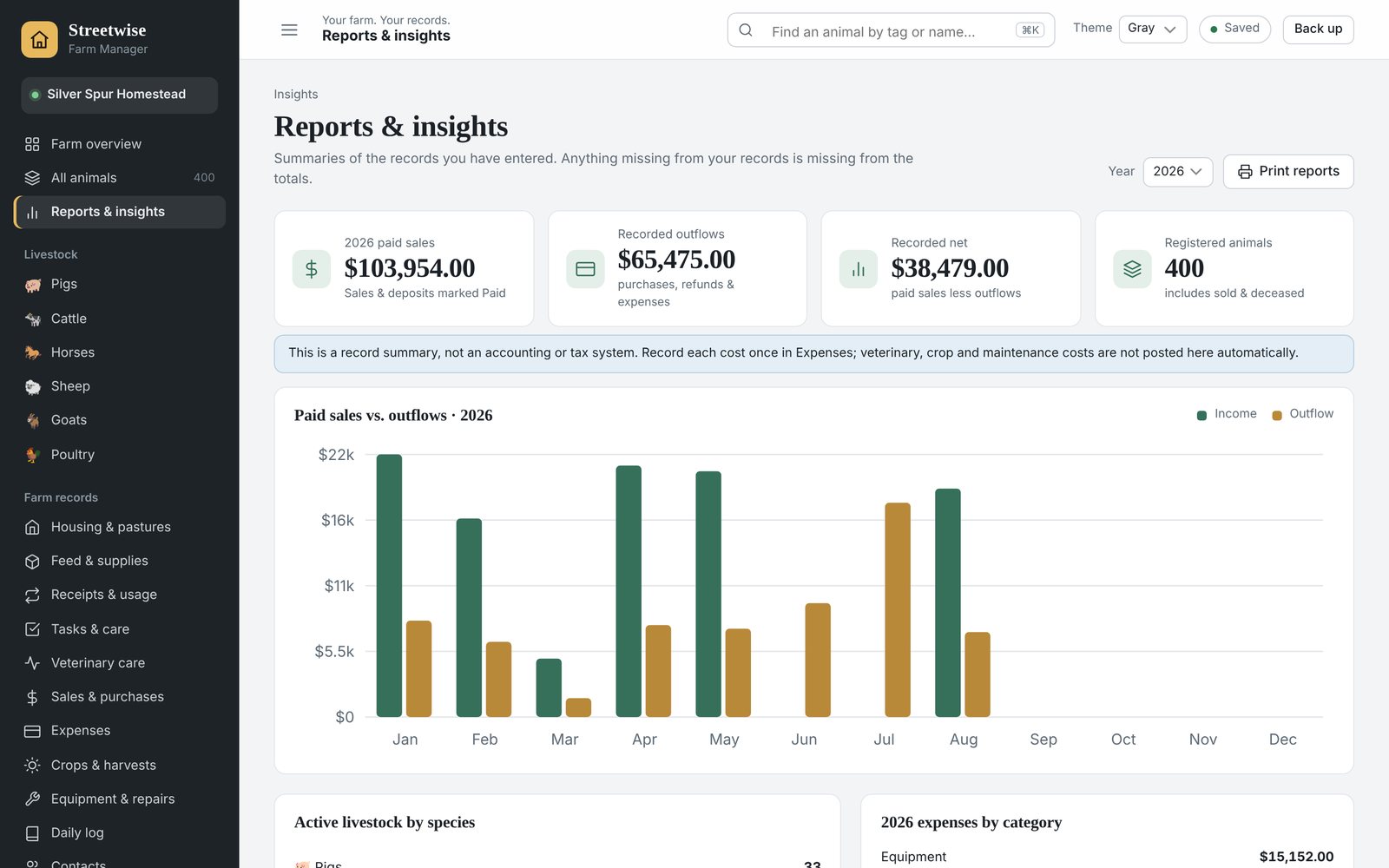Click the Insights breadcrumb text
Screen dimensions: 1389x868
[x=296, y=95]
